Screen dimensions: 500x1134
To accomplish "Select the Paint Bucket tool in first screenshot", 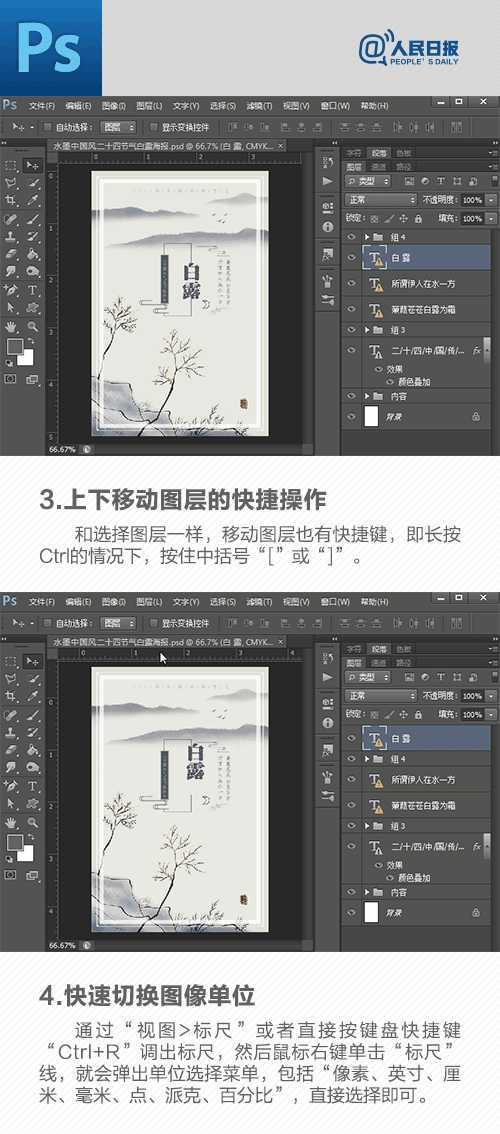I will (33, 254).
